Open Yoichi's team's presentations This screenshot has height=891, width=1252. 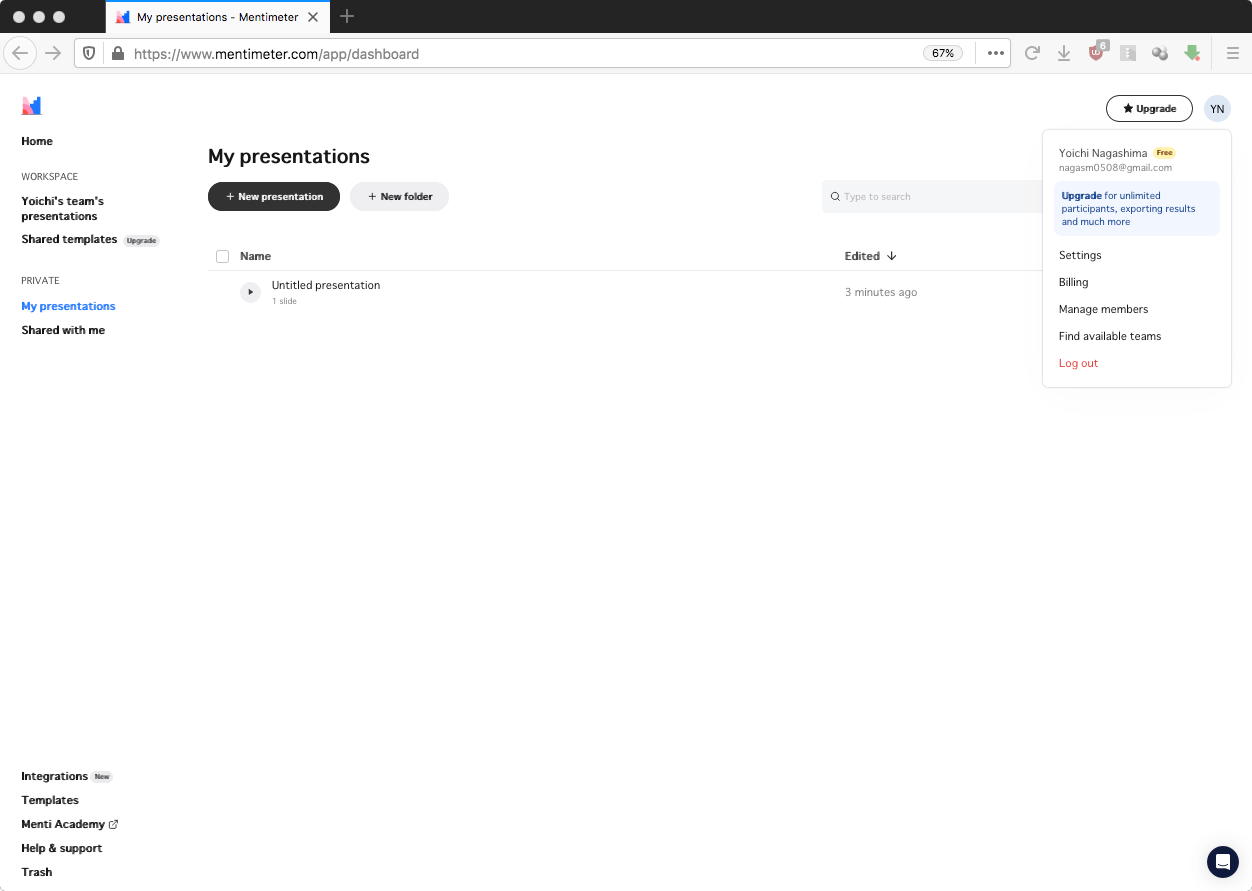pos(63,208)
